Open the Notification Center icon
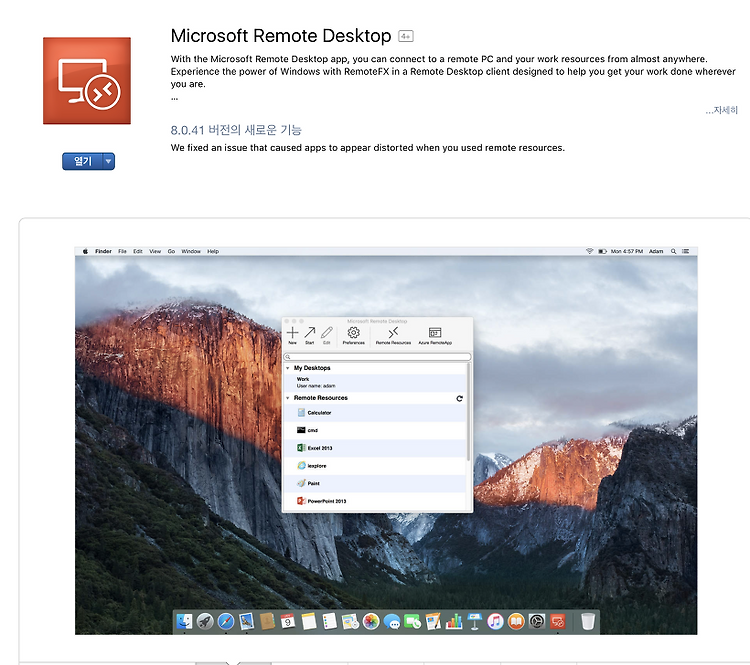750x665 pixels. [x=685, y=251]
